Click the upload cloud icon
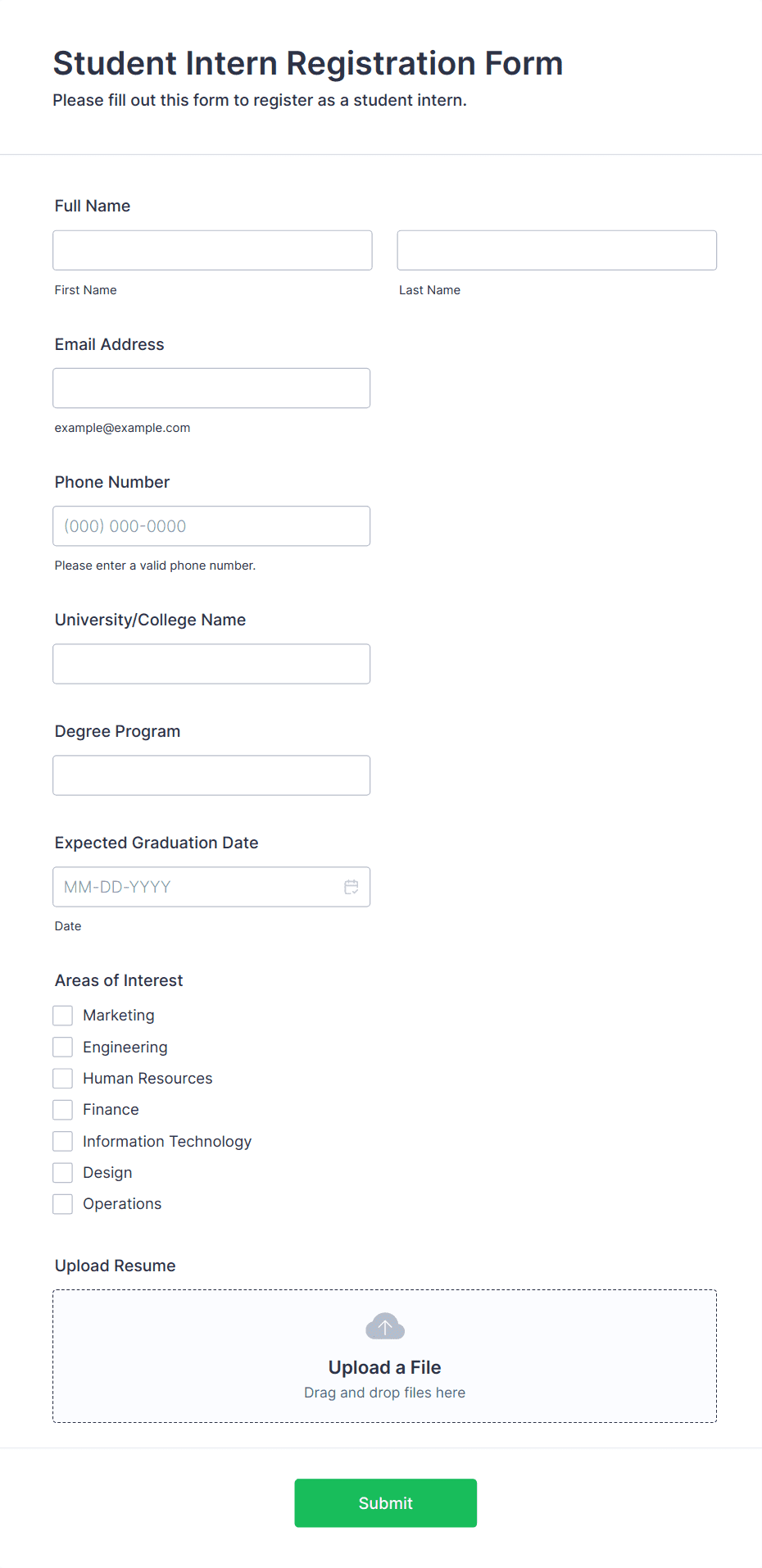This screenshot has height=1568, width=762. coord(384,1325)
